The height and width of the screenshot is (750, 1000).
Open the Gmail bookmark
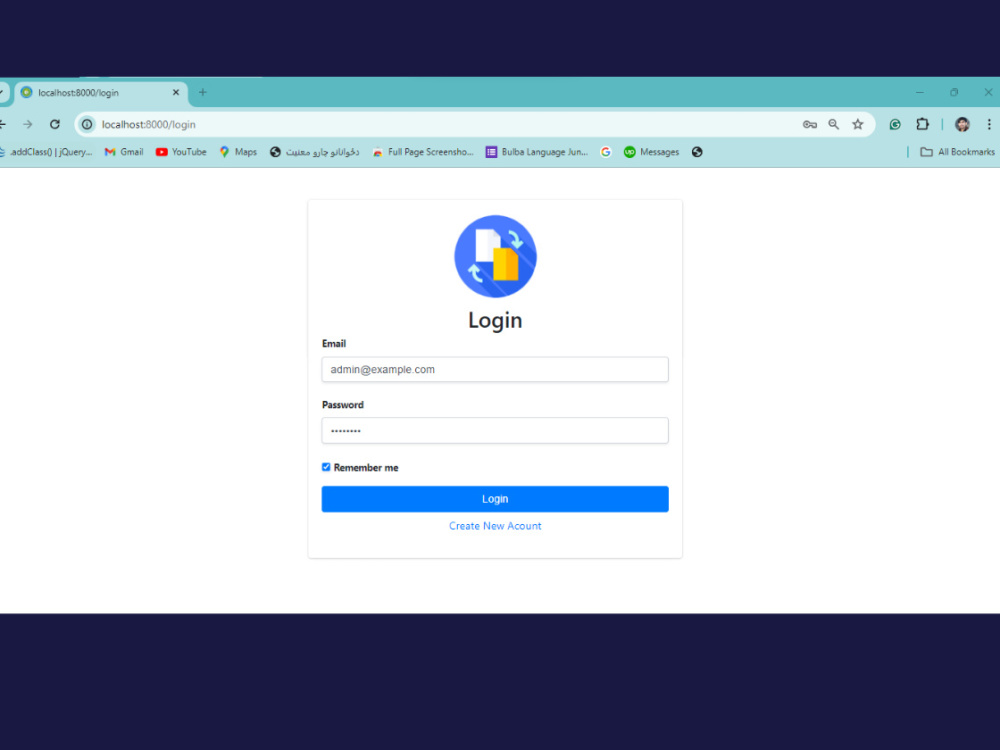click(x=124, y=152)
